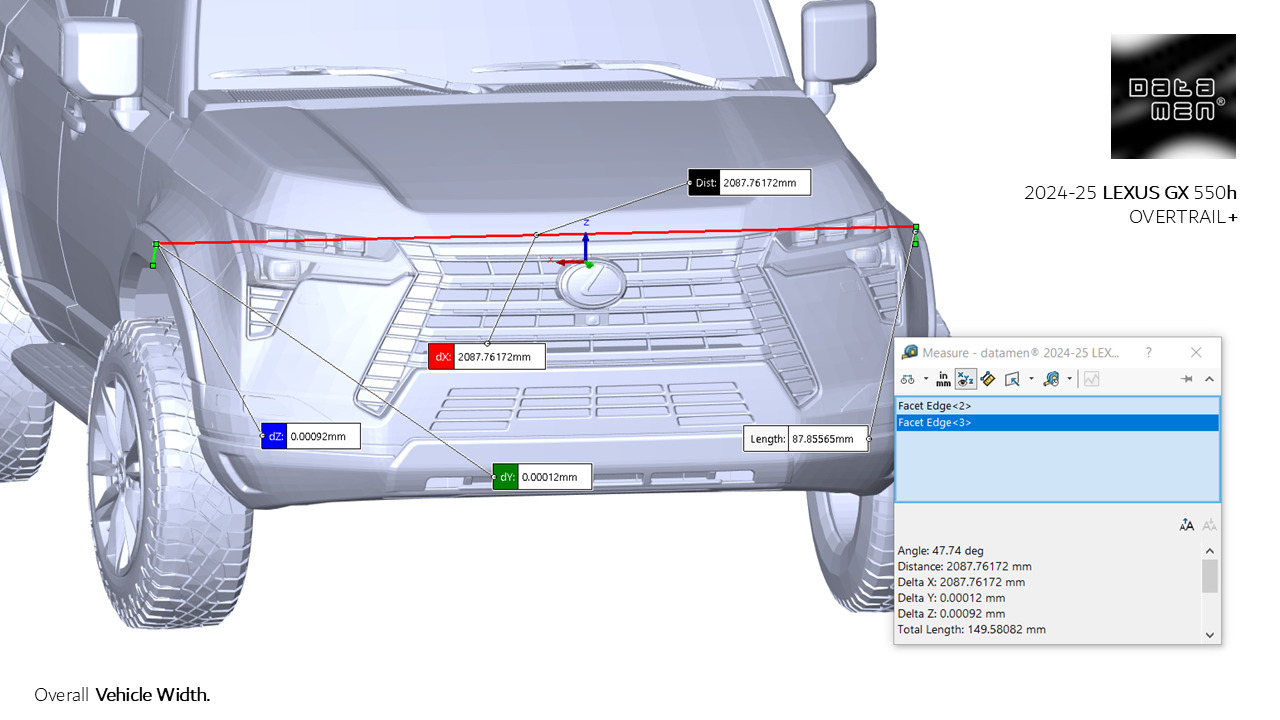The height and width of the screenshot is (720, 1280).
Task: Open the Projected On dropdown arrow
Action: pos(1031,379)
